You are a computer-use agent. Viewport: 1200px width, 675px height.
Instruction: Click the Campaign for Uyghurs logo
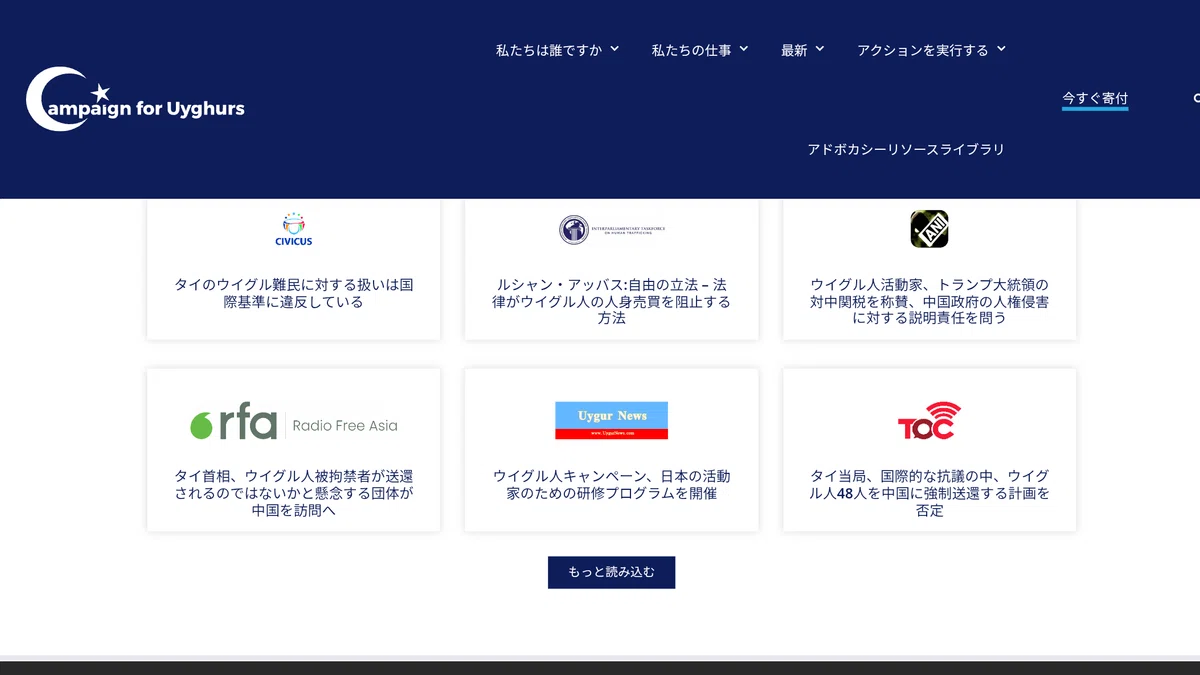[135, 99]
